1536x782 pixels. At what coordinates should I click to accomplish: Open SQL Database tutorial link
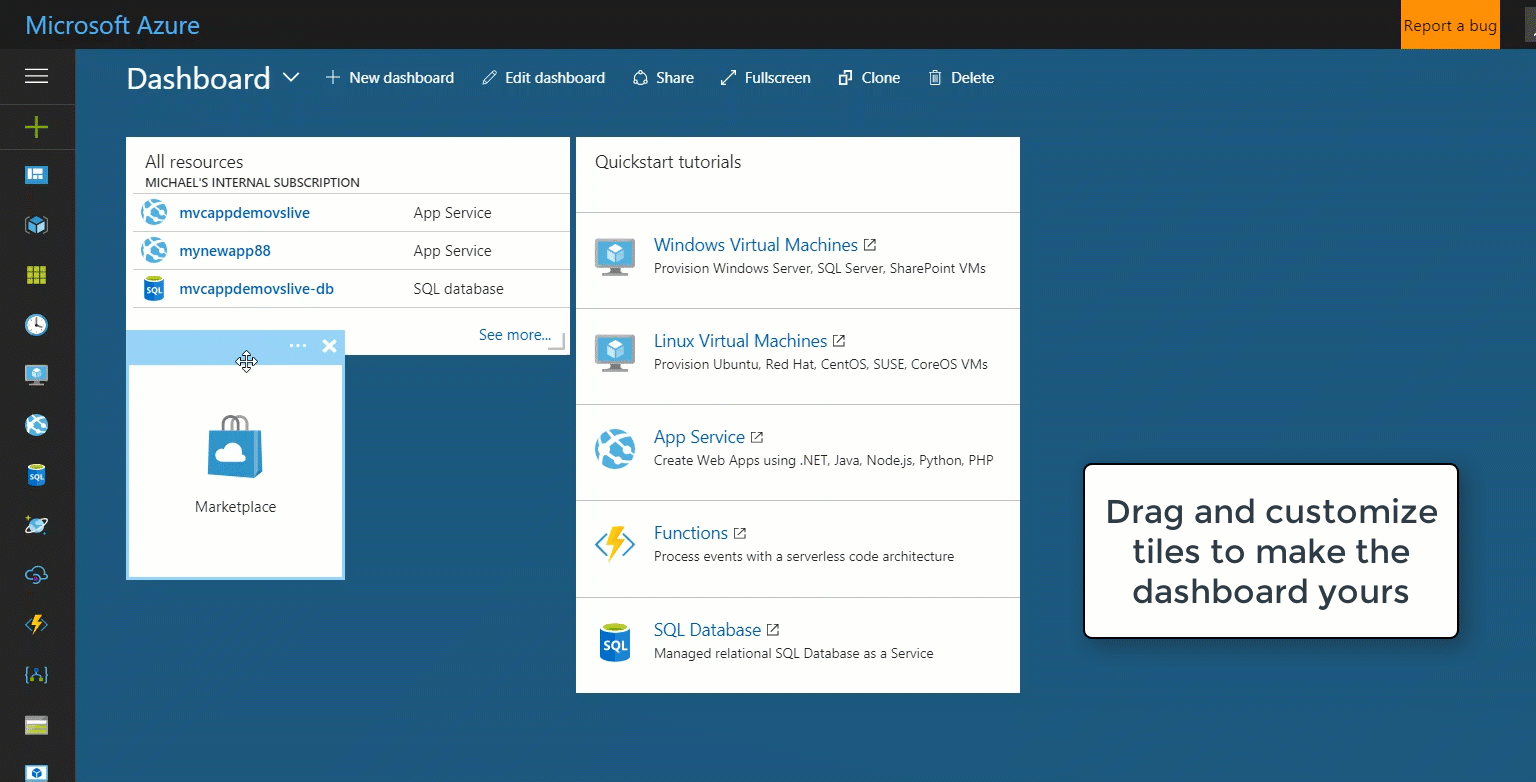coord(707,630)
